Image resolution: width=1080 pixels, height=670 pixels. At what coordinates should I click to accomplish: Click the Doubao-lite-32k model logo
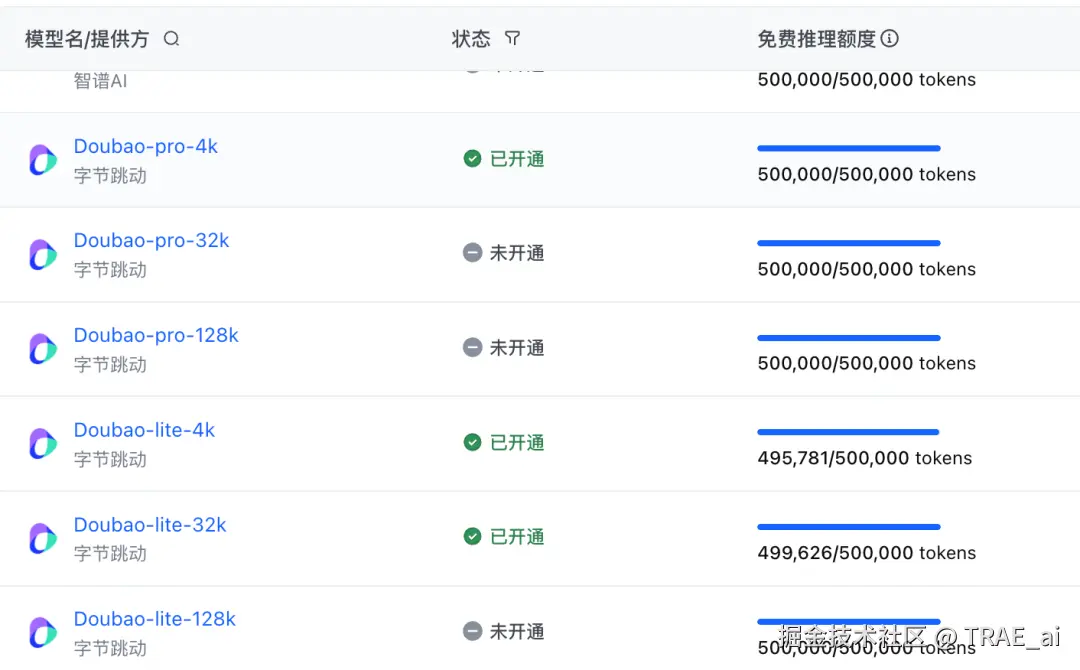[x=42, y=537]
